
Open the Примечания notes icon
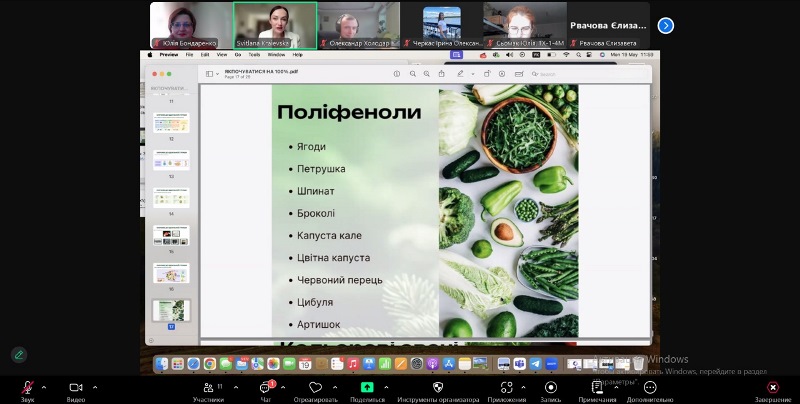597,388
